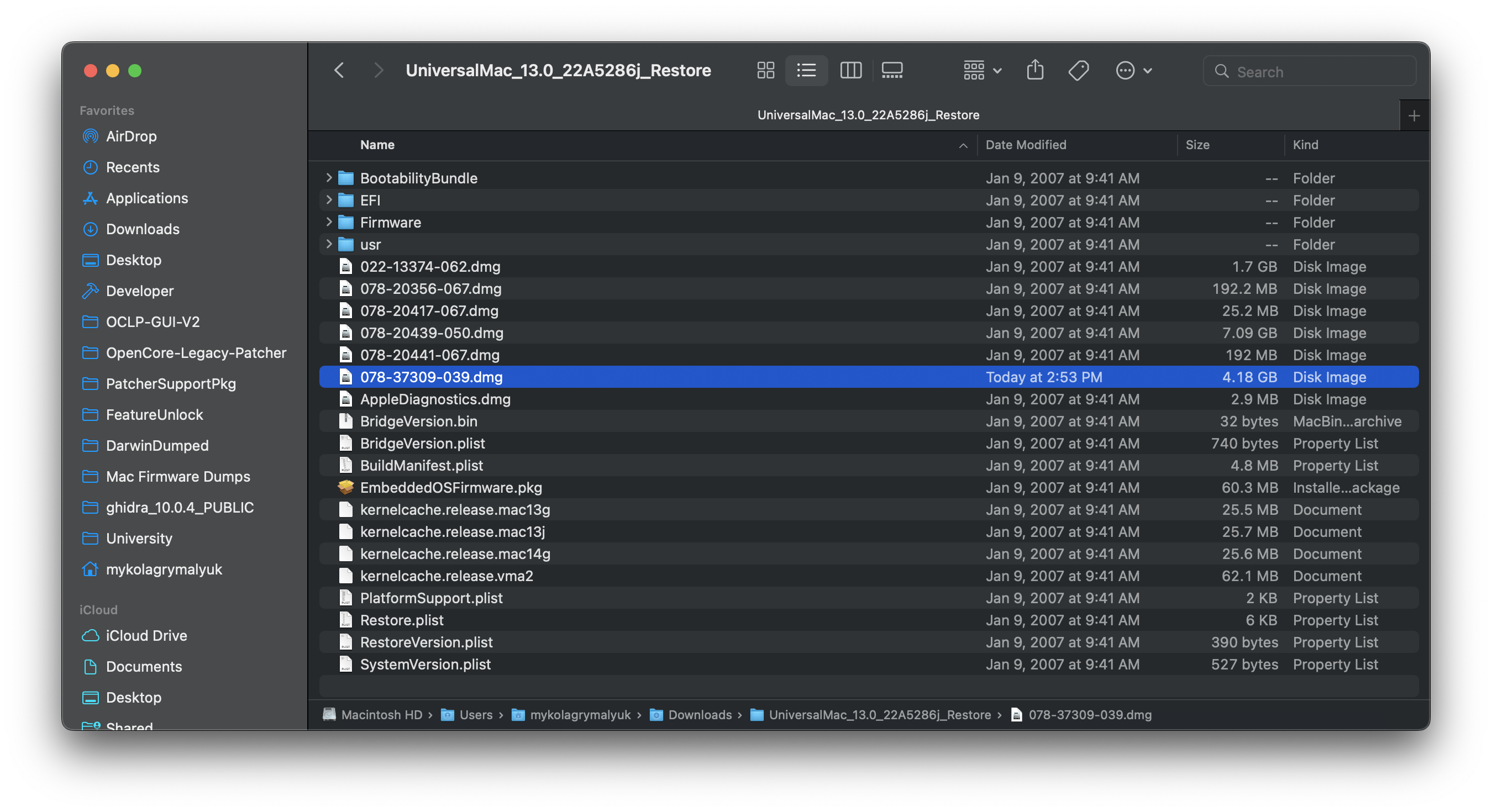Open AirDrop in the sidebar
Screen dimensions: 1492x812
[131, 136]
